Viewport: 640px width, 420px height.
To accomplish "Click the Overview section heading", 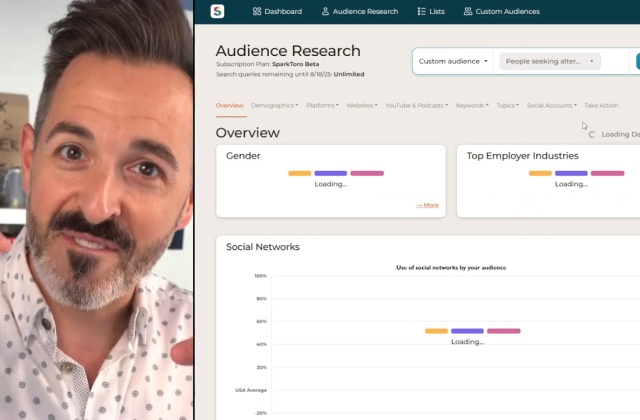I will click(x=248, y=133).
